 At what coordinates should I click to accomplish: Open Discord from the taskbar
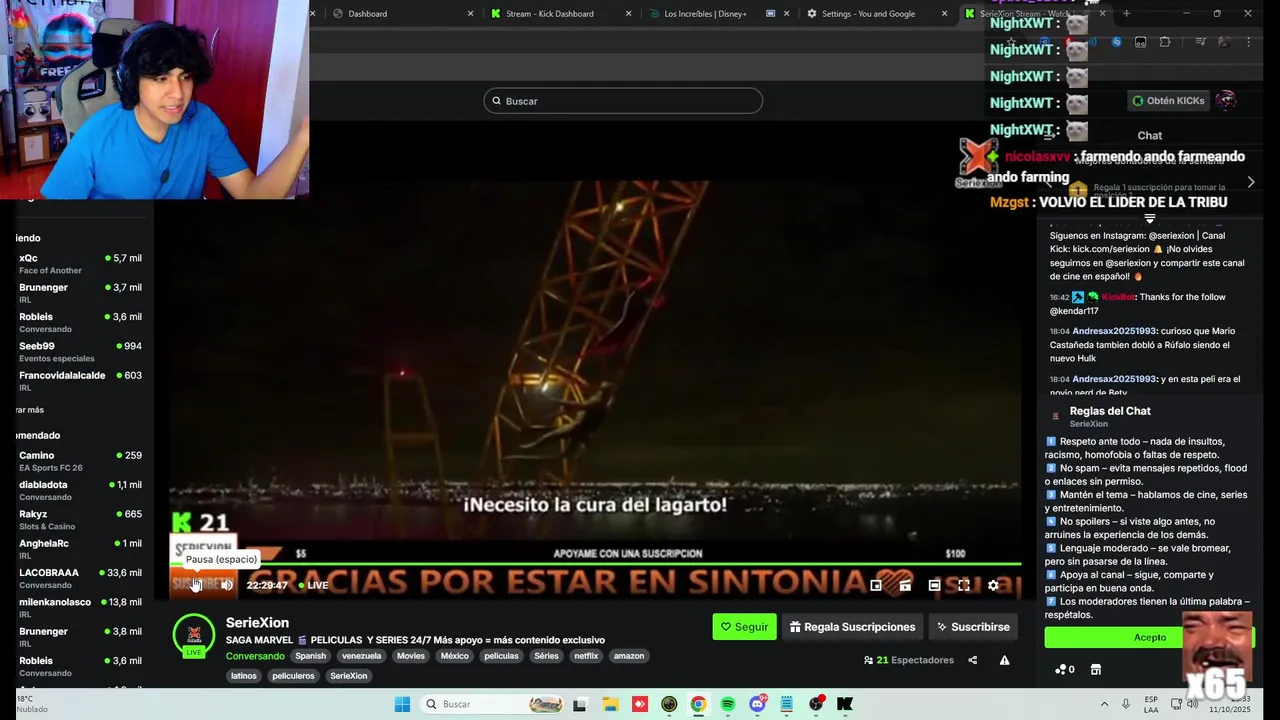tap(757, 704)
